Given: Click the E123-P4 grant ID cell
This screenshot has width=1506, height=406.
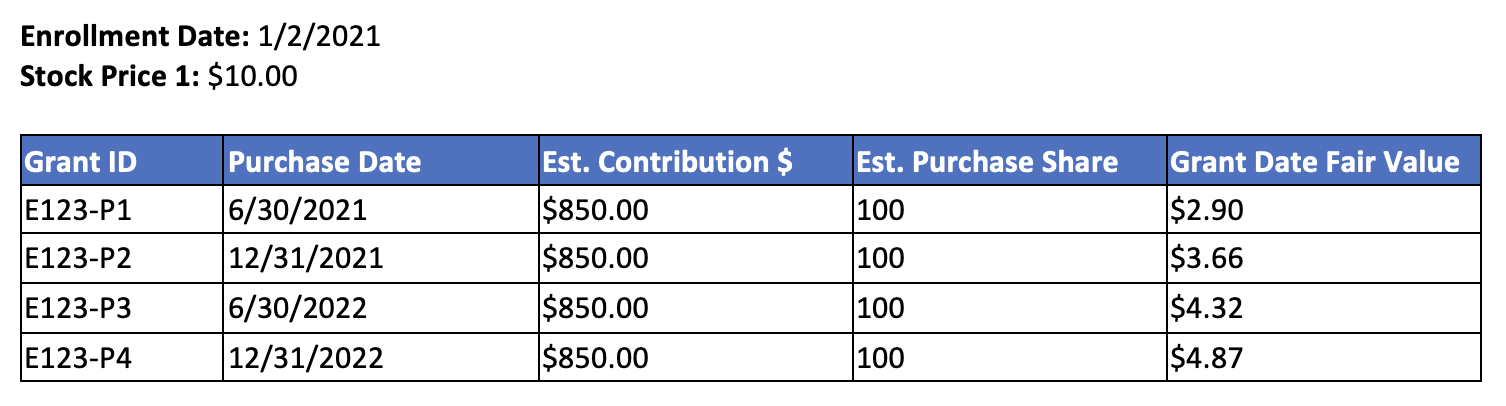Looking at the screenshot, I should [121, 357].
